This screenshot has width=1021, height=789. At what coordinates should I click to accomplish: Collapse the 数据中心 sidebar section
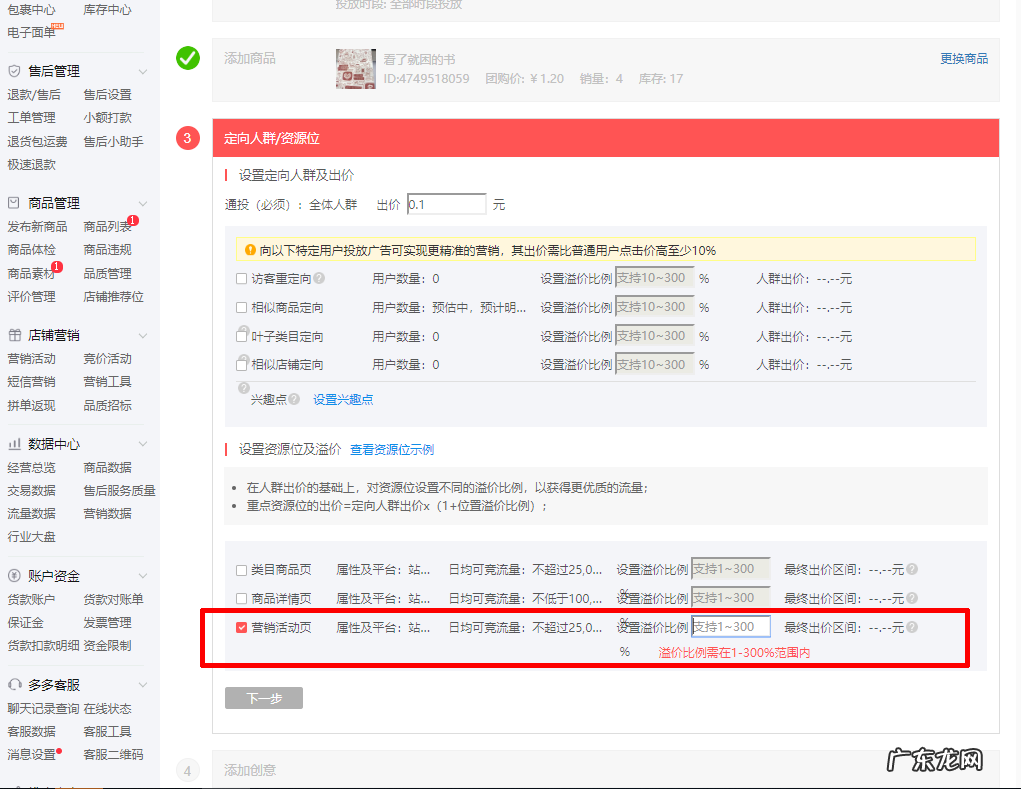point(143,443)
